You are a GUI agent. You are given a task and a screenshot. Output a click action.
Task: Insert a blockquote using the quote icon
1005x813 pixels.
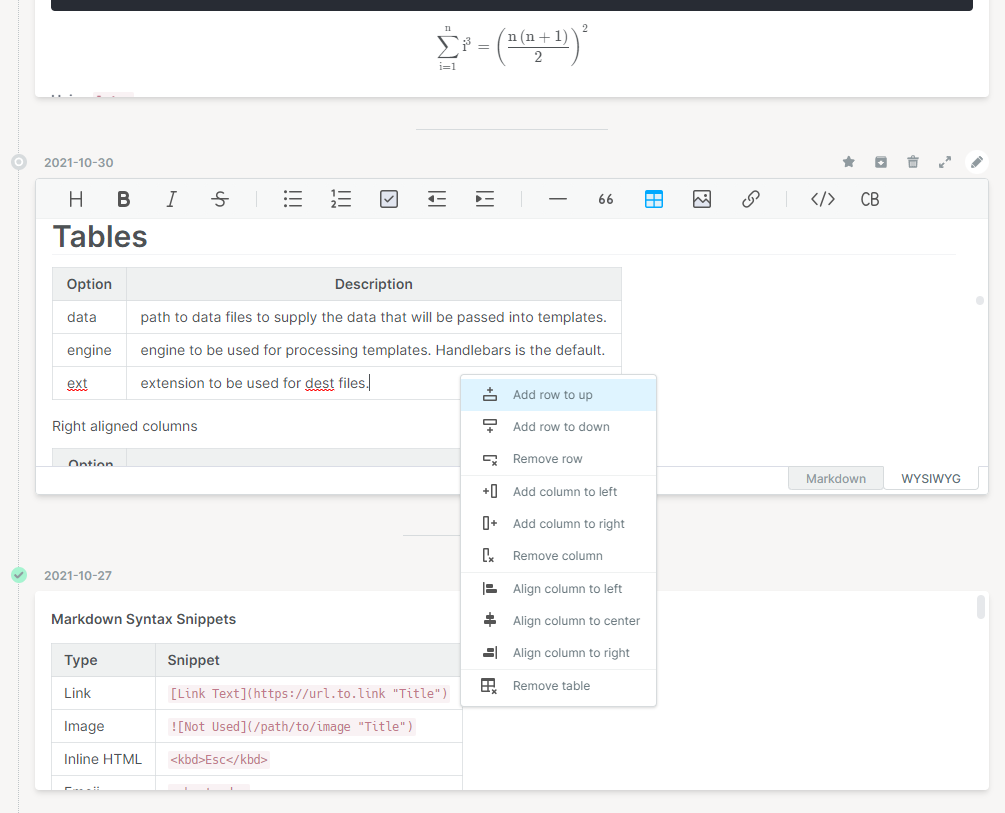pyautogui.click(x=605, y=199)
